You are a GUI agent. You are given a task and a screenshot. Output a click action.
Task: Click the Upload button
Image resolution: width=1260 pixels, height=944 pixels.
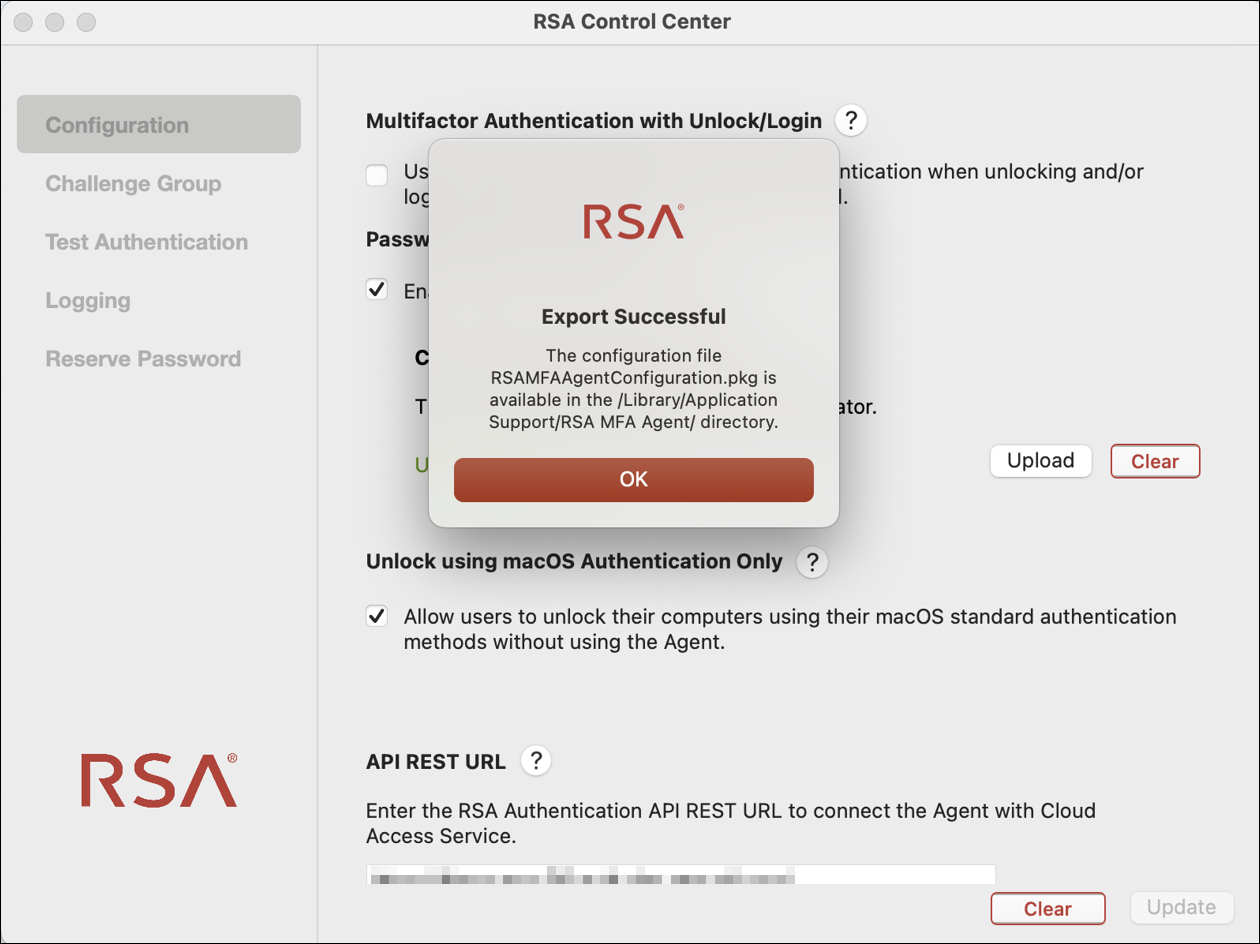(x=1040, y=461)
